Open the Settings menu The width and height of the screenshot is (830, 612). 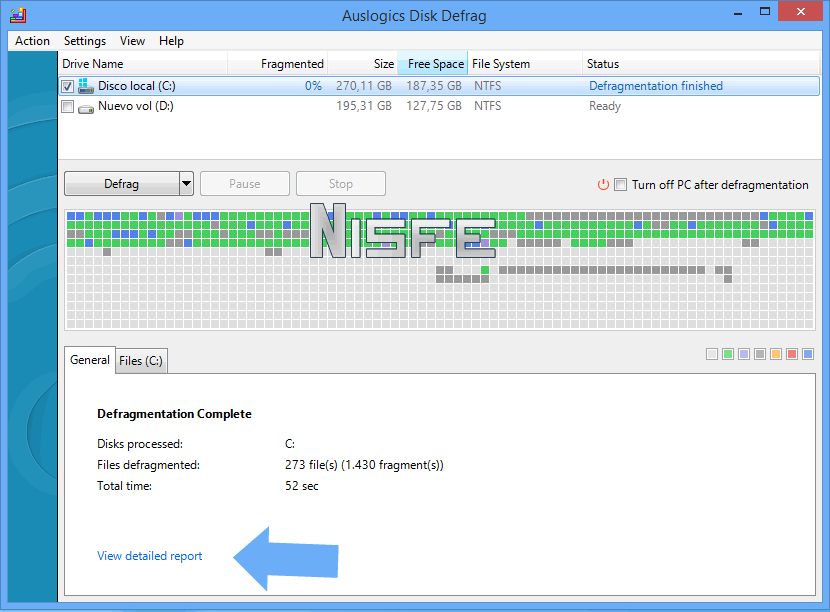pyautogui.click(x=85, y=41)
